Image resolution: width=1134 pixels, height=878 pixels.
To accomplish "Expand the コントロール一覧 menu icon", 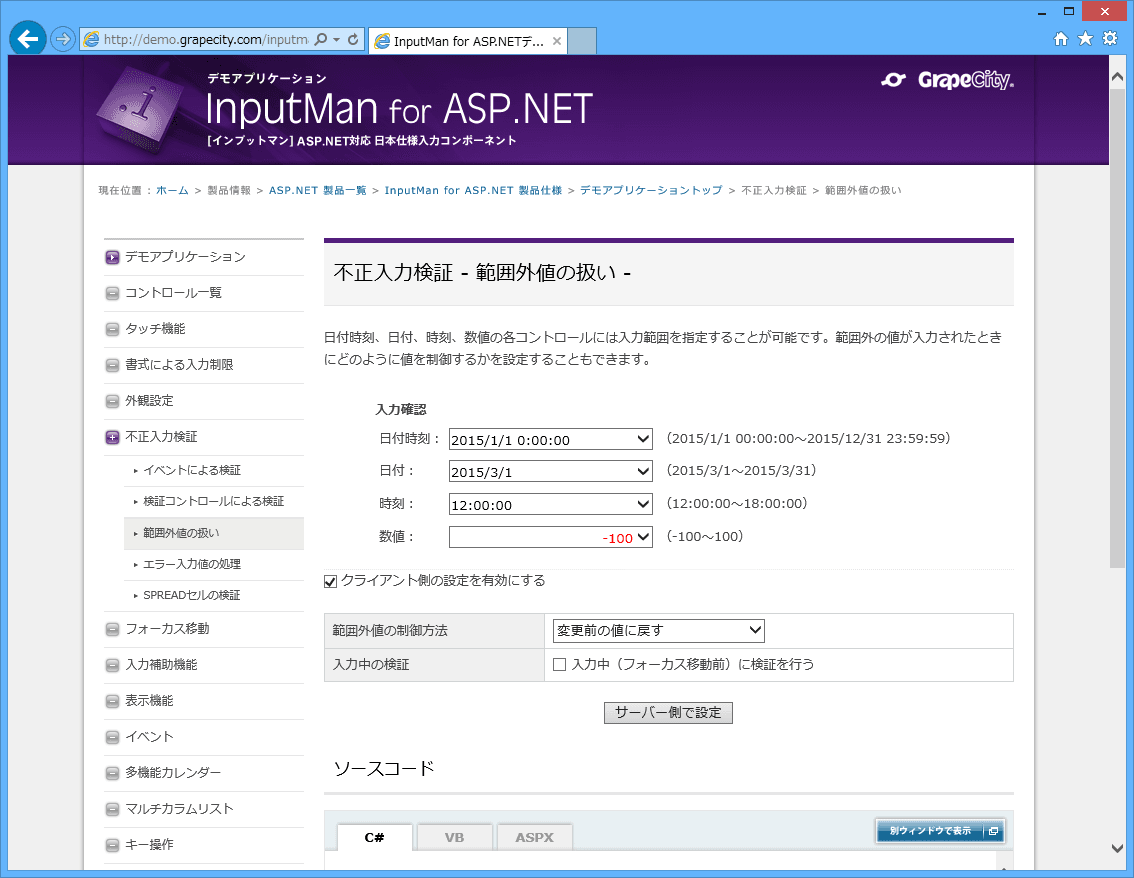I will pyautogui.click(x=112, y=294).
